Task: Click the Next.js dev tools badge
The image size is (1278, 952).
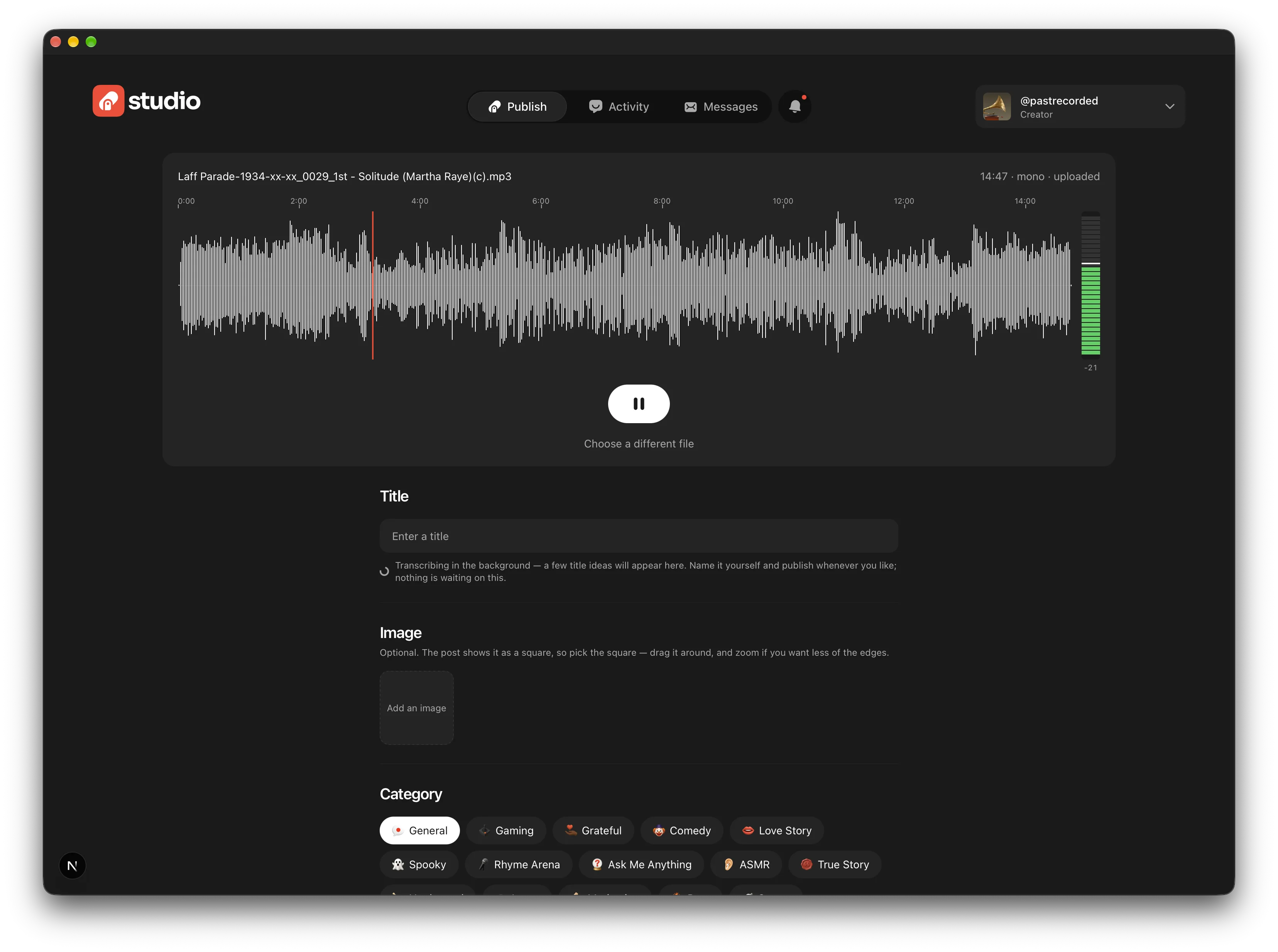Action: (x=73, y=866)
